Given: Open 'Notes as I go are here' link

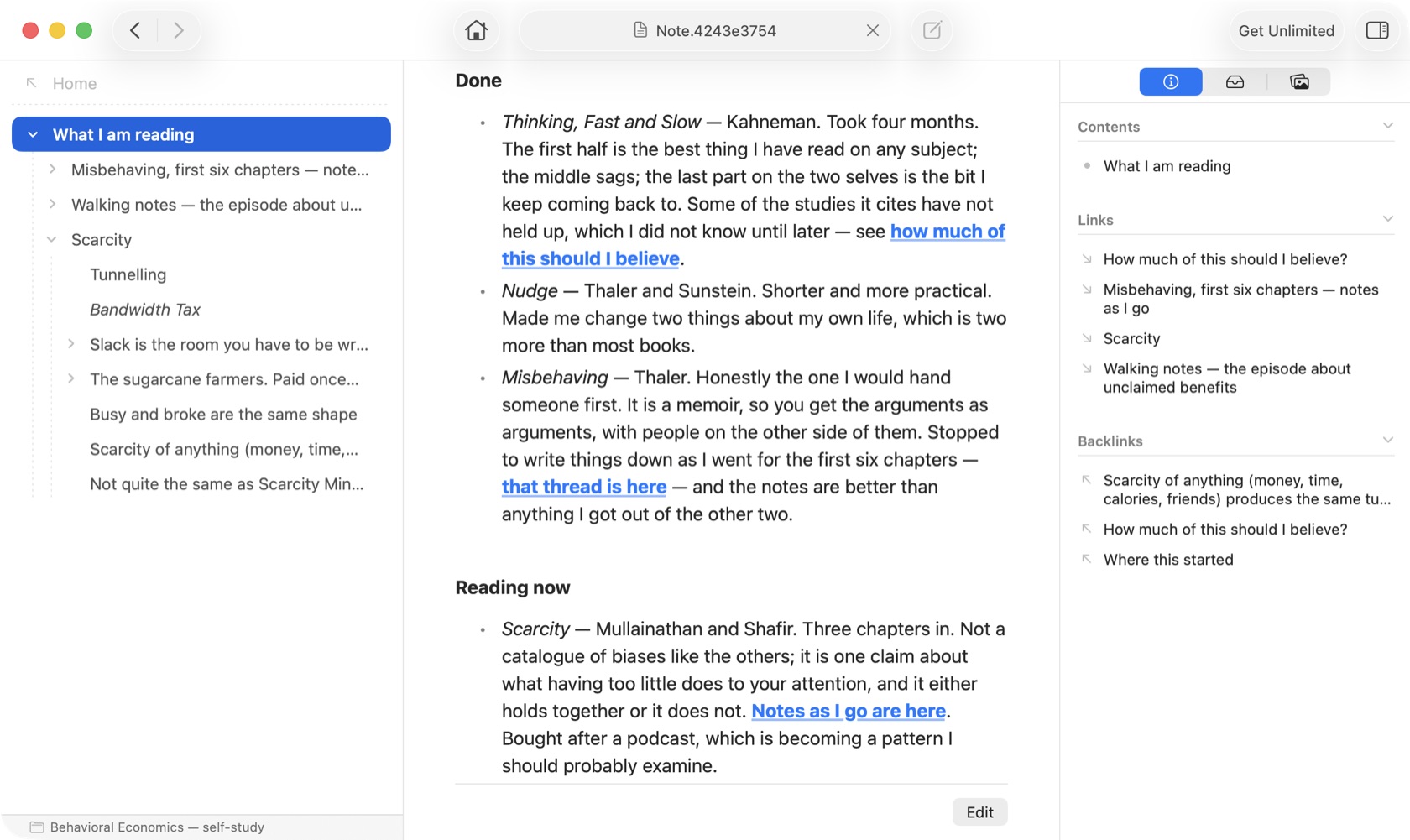Looking at the screenshot, I should (x=849, y=711).
